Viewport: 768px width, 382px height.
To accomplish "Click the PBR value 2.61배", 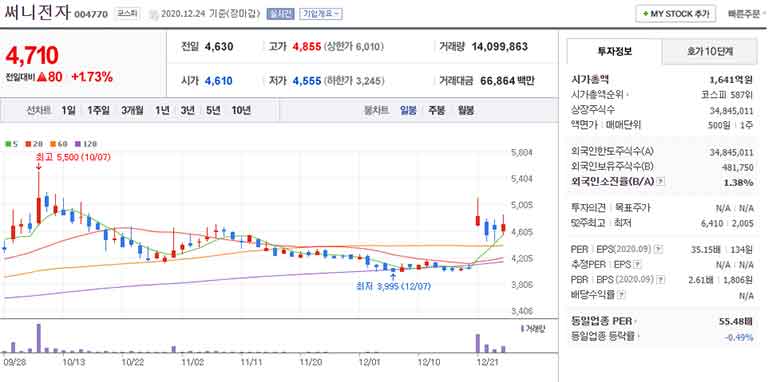I will [x=700, y=280].
